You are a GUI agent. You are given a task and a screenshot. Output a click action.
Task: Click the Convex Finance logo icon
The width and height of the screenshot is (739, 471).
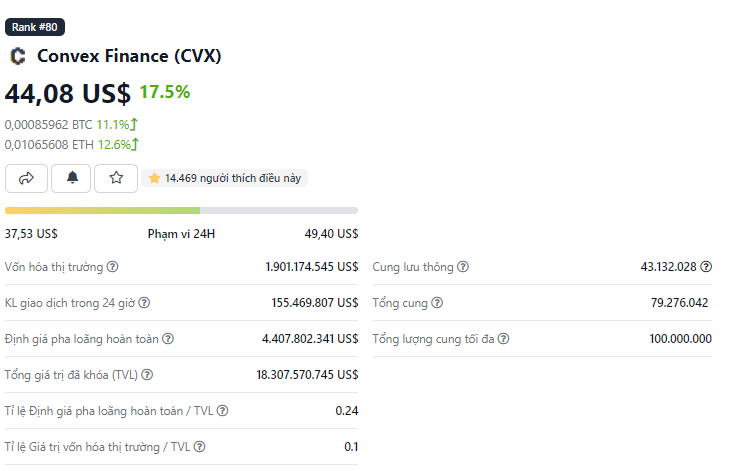18,56
